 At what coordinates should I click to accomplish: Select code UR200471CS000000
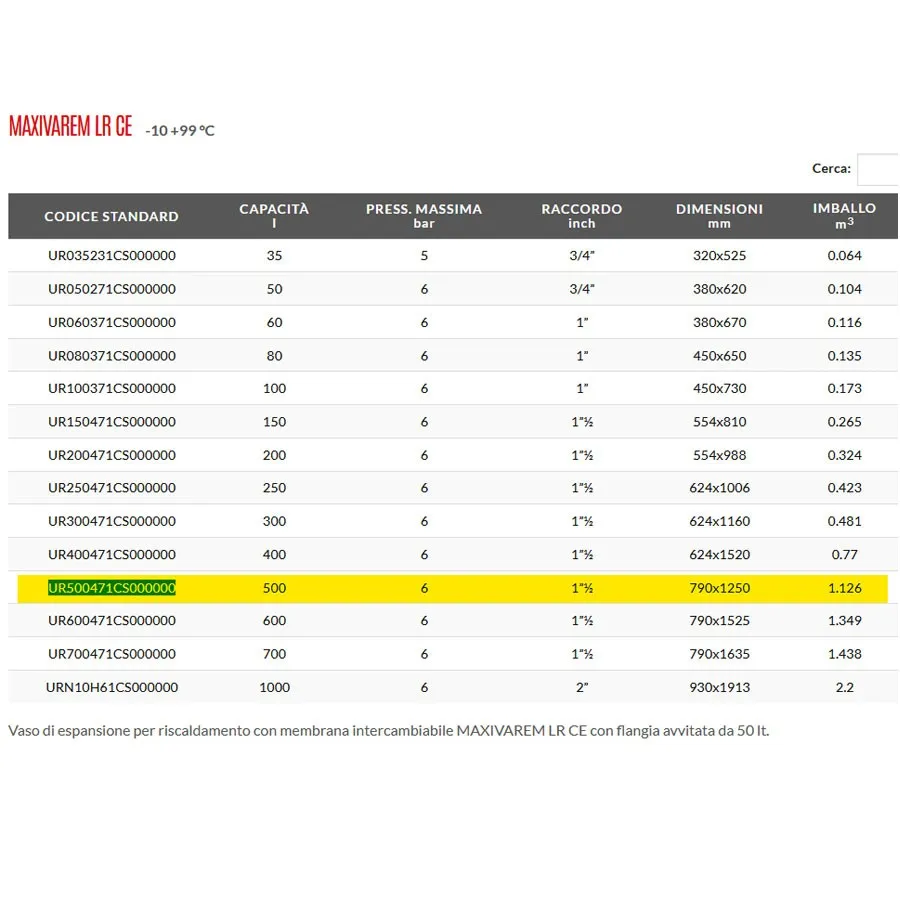point(112,455)
